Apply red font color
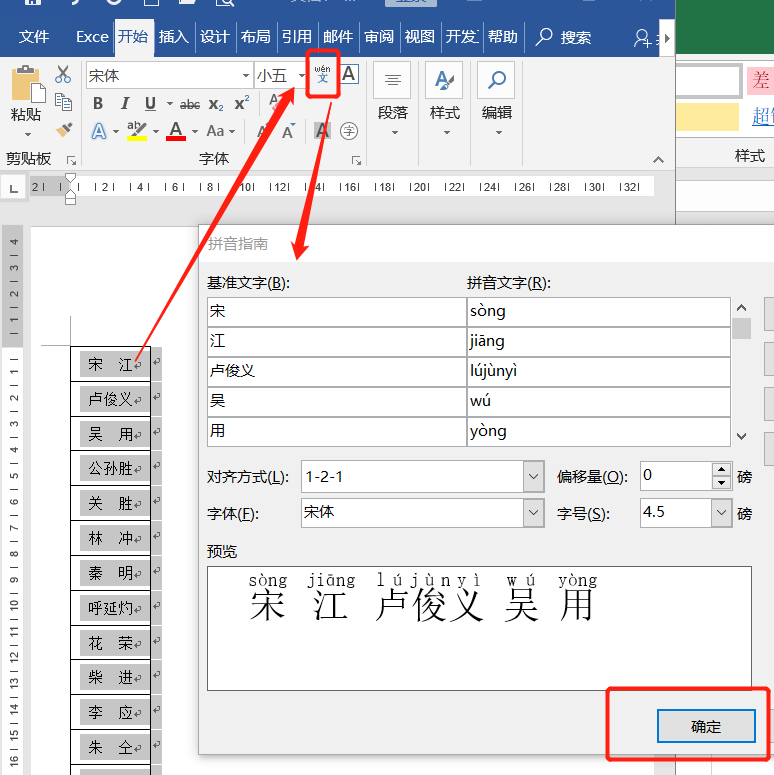 click(176, 131)
